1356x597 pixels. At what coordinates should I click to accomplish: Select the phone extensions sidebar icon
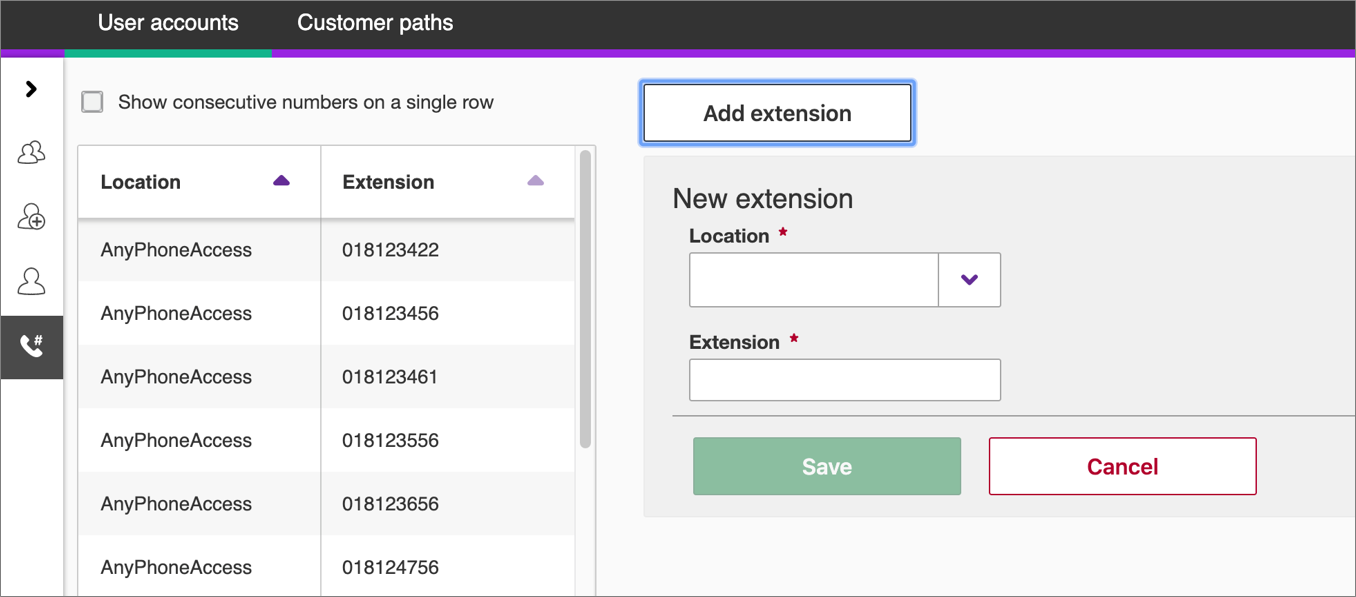[31, 346]
